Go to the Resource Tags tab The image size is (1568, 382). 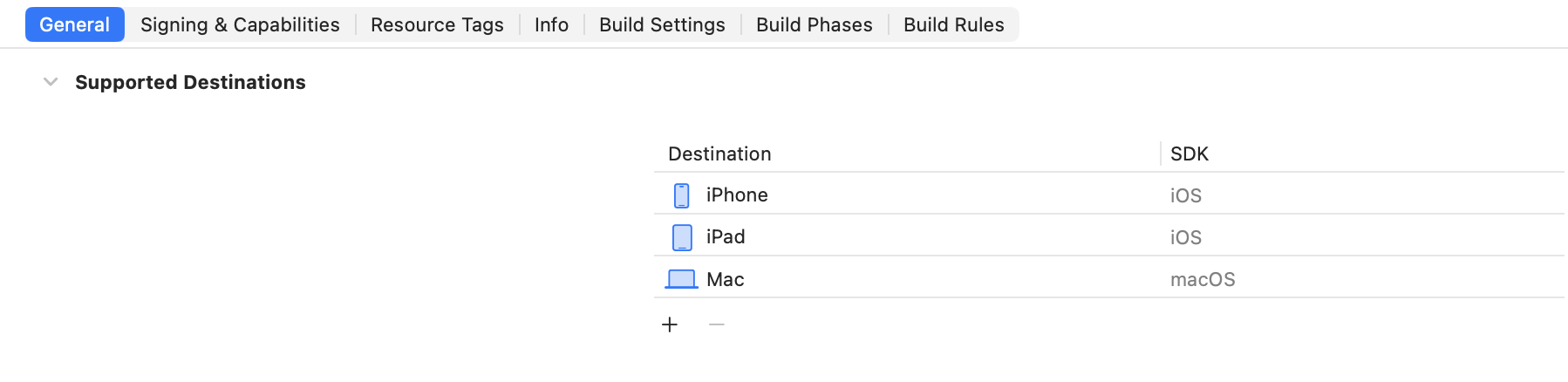pyautogui.click(x=437, y=24)
